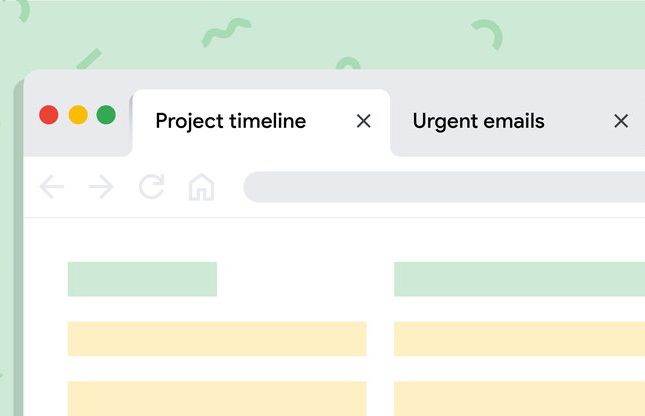Switch to the Urgent emails tab
The height and width of the screenshot is (416, 645).
coord(479,122)
